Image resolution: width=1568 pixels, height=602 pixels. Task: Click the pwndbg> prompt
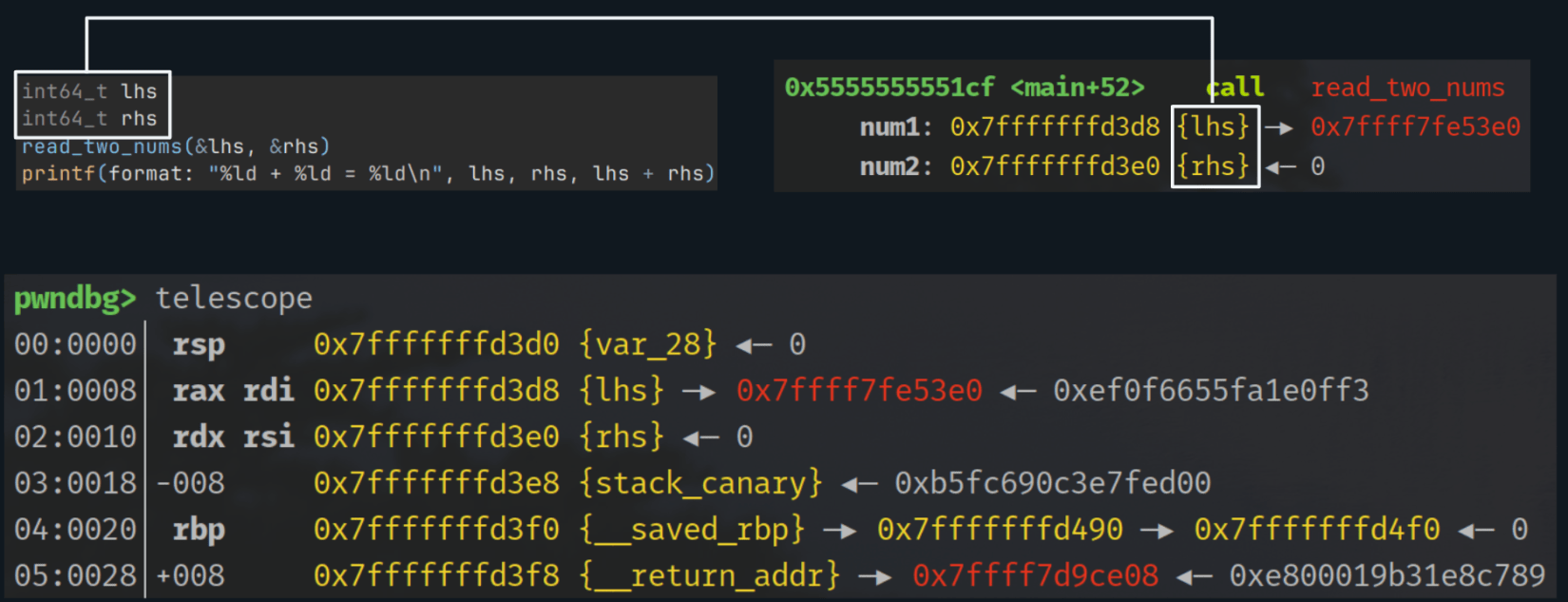pos(74,299)
